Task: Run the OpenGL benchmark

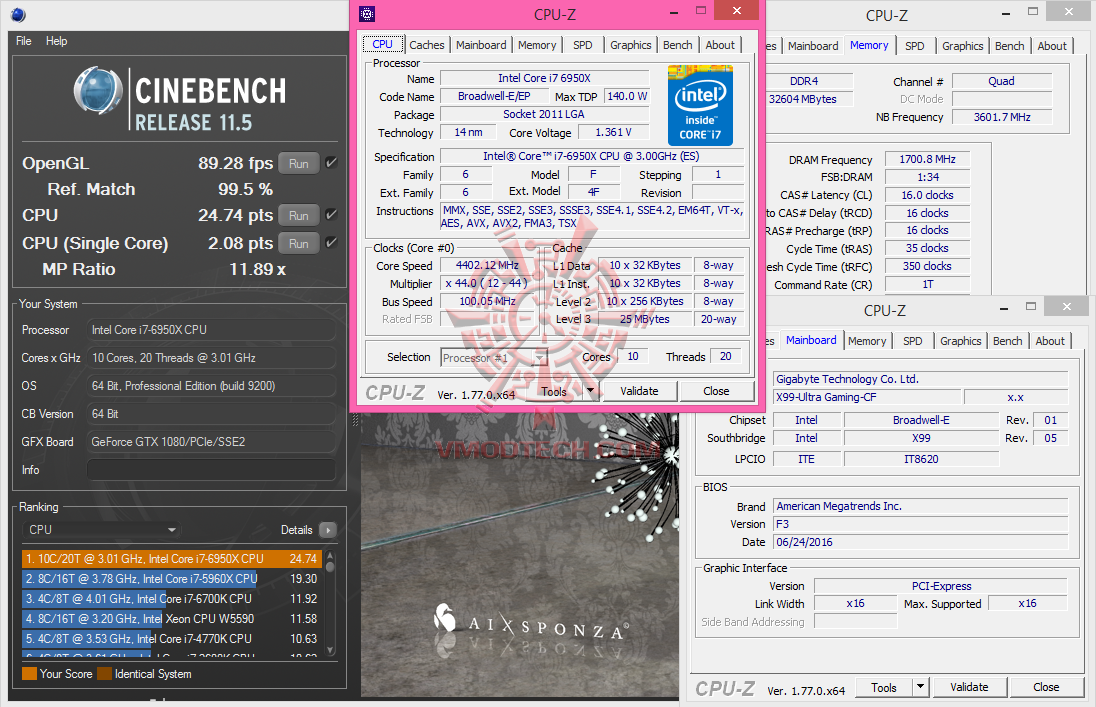Action: tap(298, 163)
